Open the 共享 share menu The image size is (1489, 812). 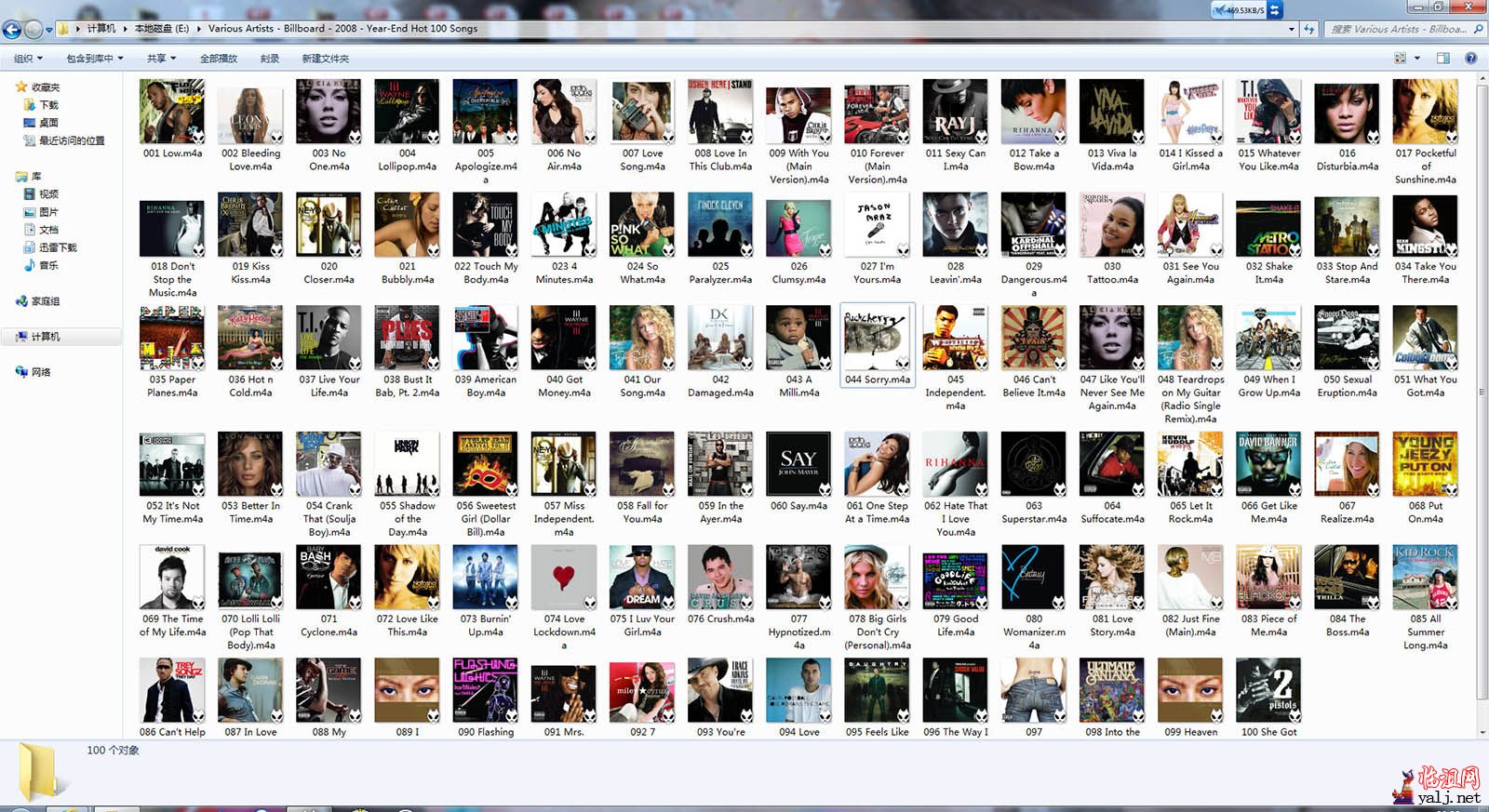click(161, 59)
